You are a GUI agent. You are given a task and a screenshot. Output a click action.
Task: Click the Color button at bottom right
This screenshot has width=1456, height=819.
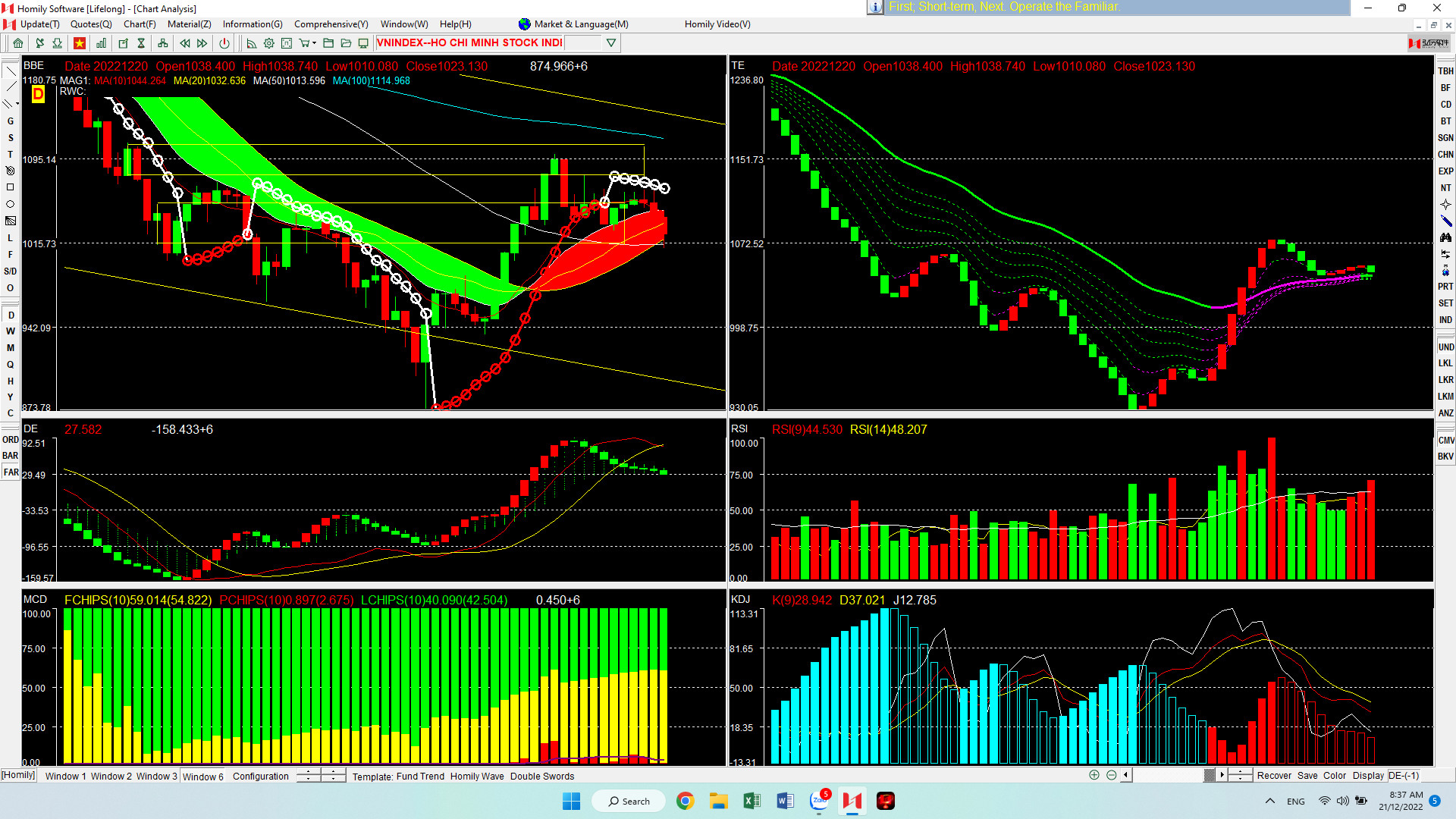pos(1334,775)
